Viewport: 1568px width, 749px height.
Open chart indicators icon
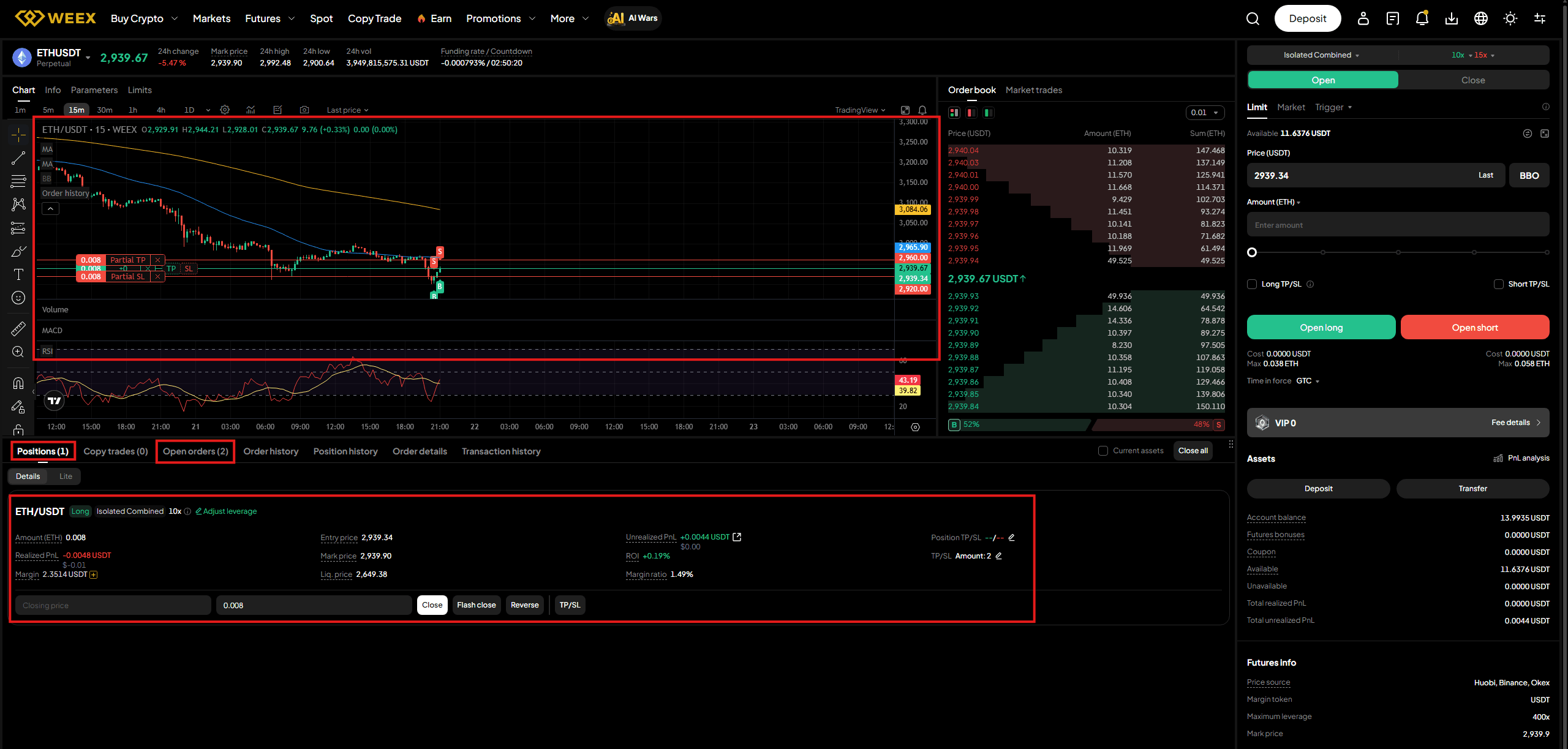[251, 110]
